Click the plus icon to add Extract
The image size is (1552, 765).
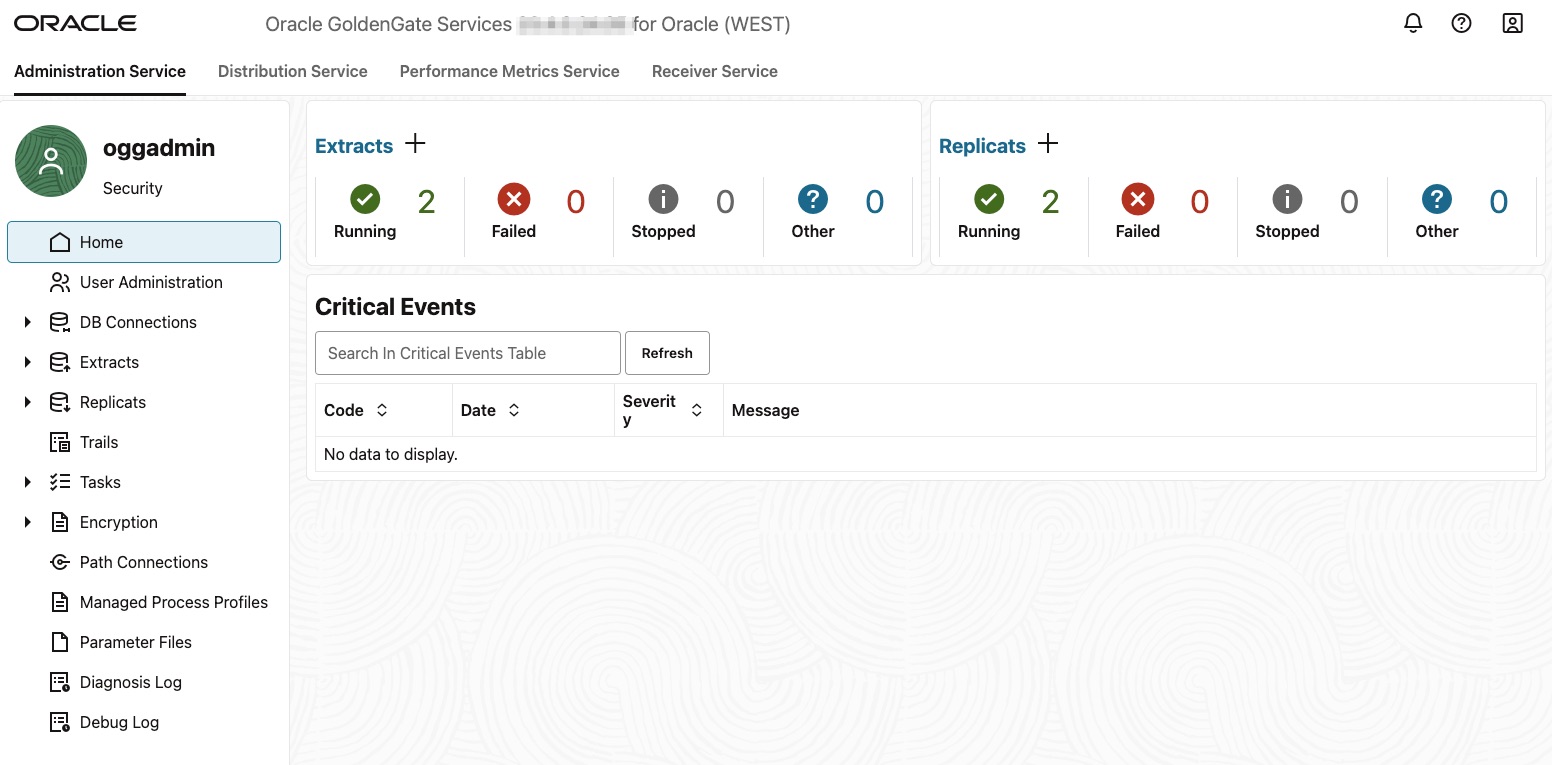[x=415, y=144]
